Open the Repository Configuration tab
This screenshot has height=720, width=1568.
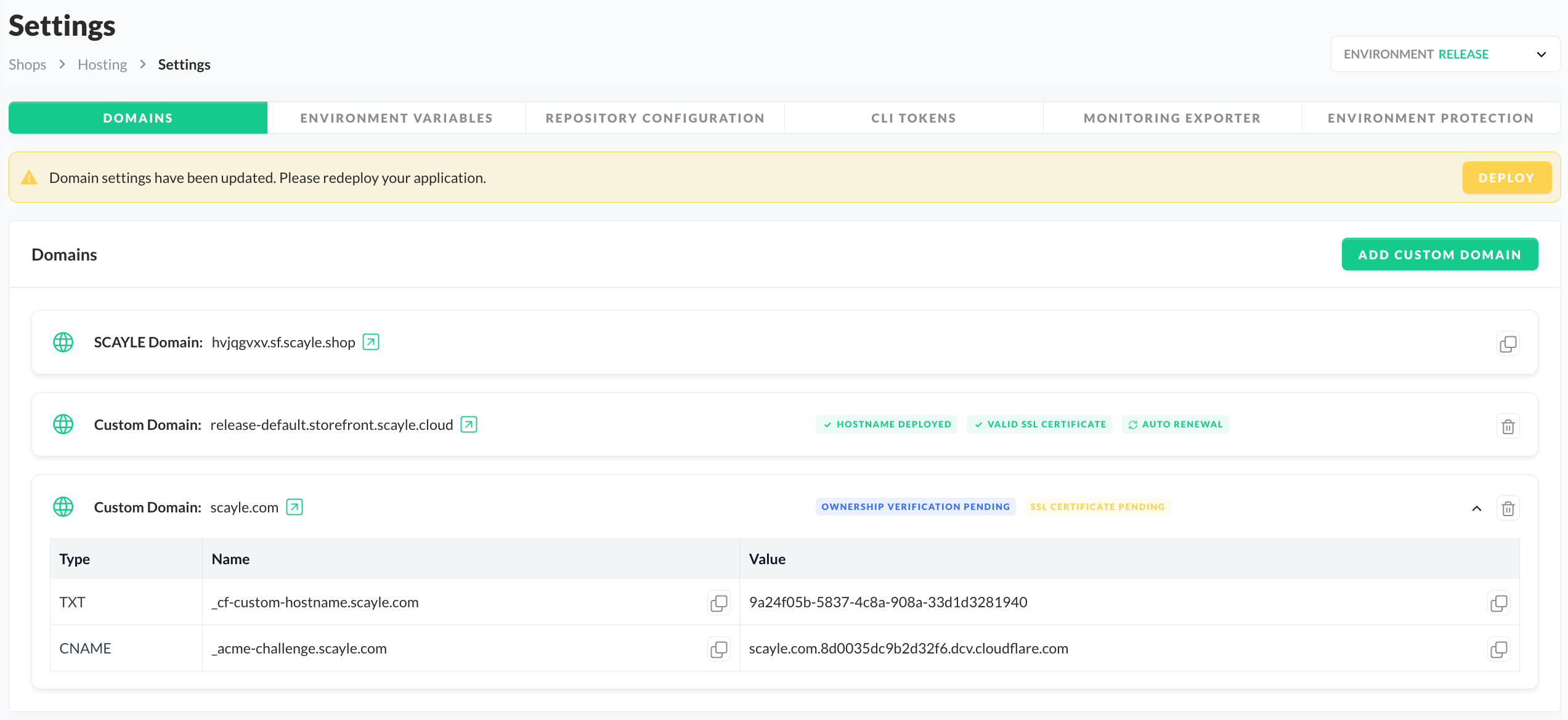point(655,118)
